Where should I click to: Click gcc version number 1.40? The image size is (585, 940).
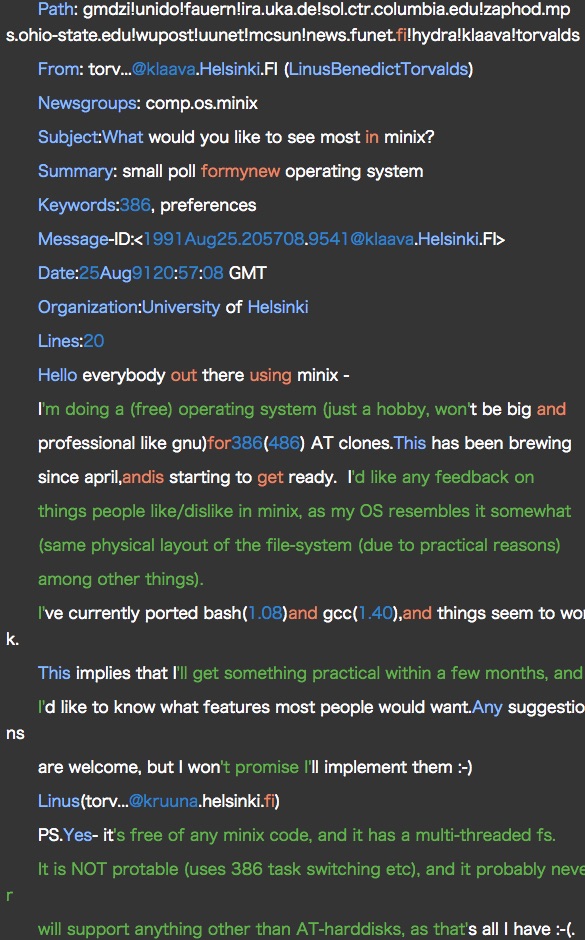375,613
